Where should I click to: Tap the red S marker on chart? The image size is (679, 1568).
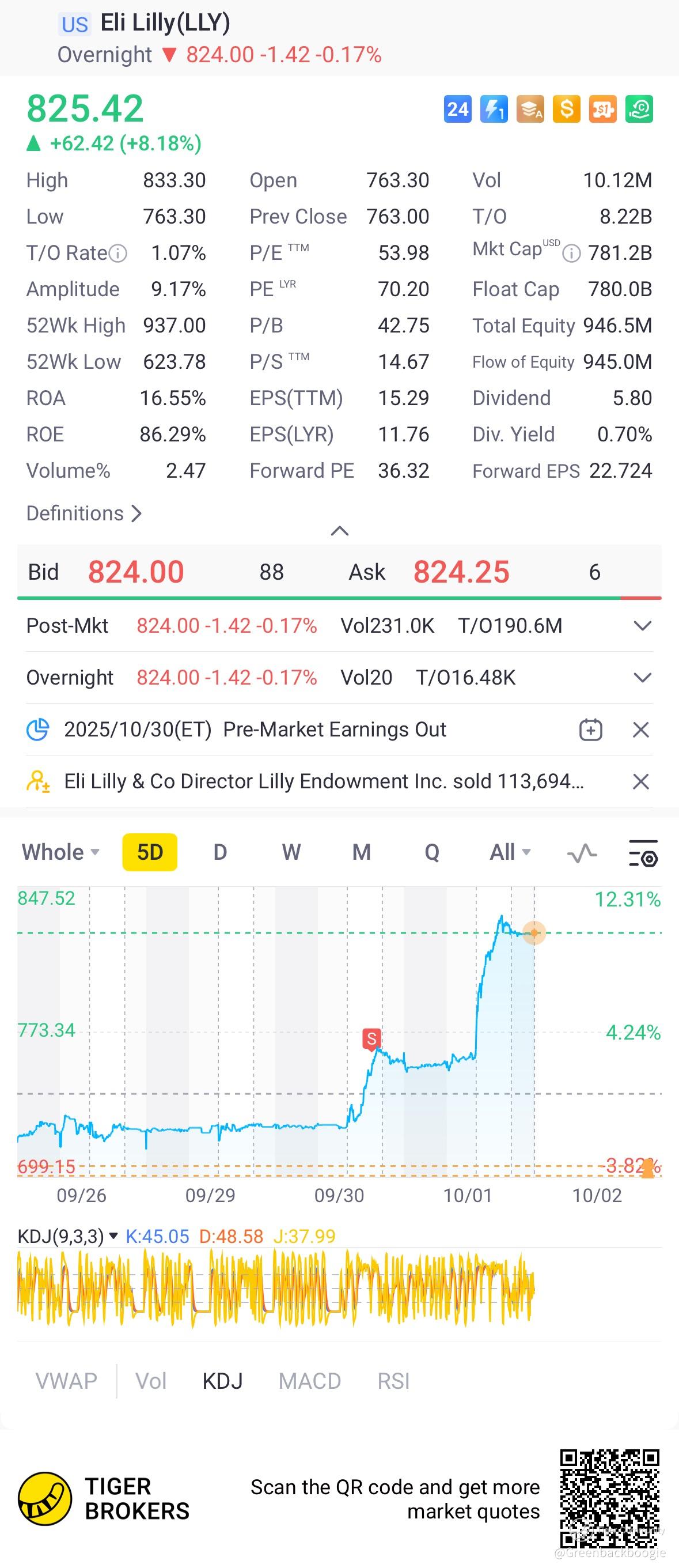point(371,1038)
